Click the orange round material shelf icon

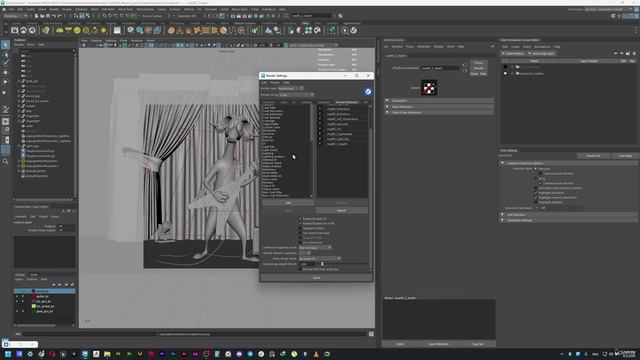(171, 30)
